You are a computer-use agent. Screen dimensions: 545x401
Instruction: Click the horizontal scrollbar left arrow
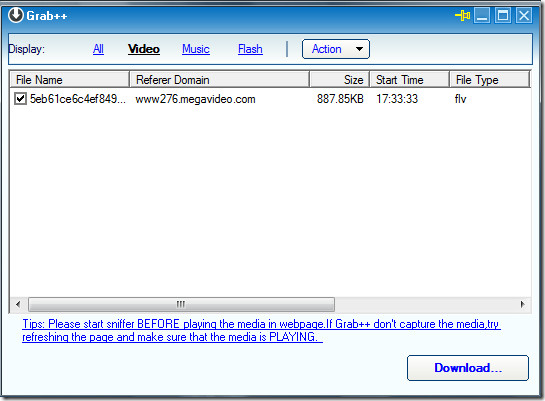pos(18,304)
